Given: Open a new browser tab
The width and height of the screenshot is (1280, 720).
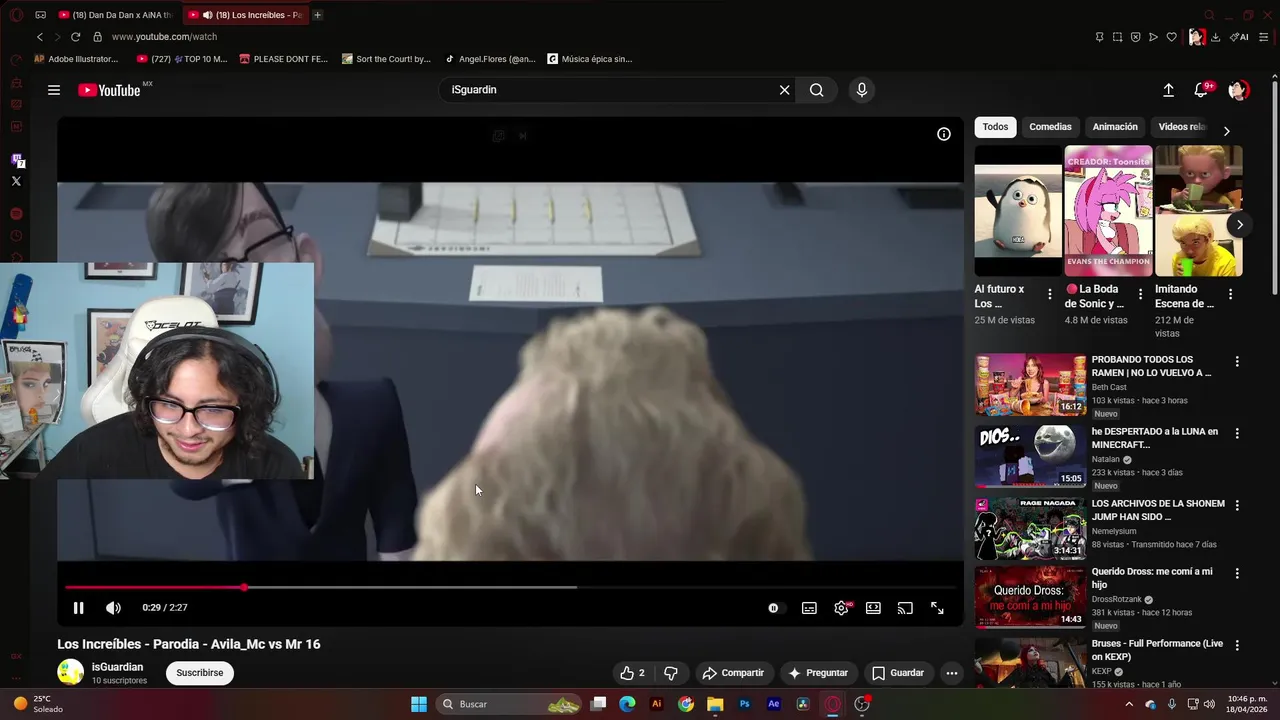Looking at the screenshot, I should (318, 15).
